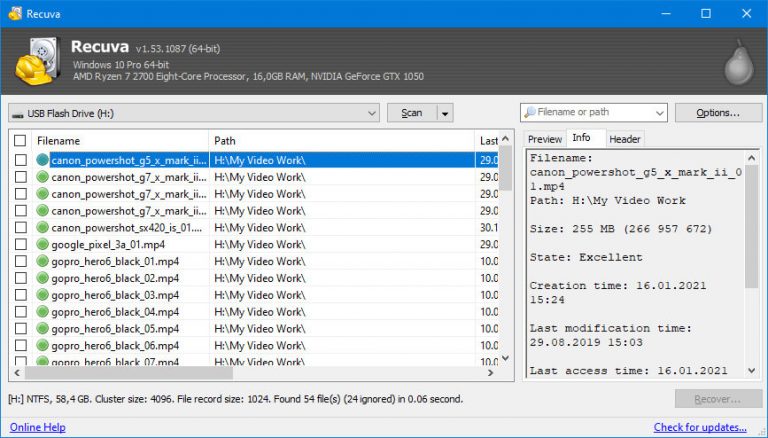Screen dimensions: 768x438
Task: Click the USB drive icon in drive selector
Action: (18, 113)
